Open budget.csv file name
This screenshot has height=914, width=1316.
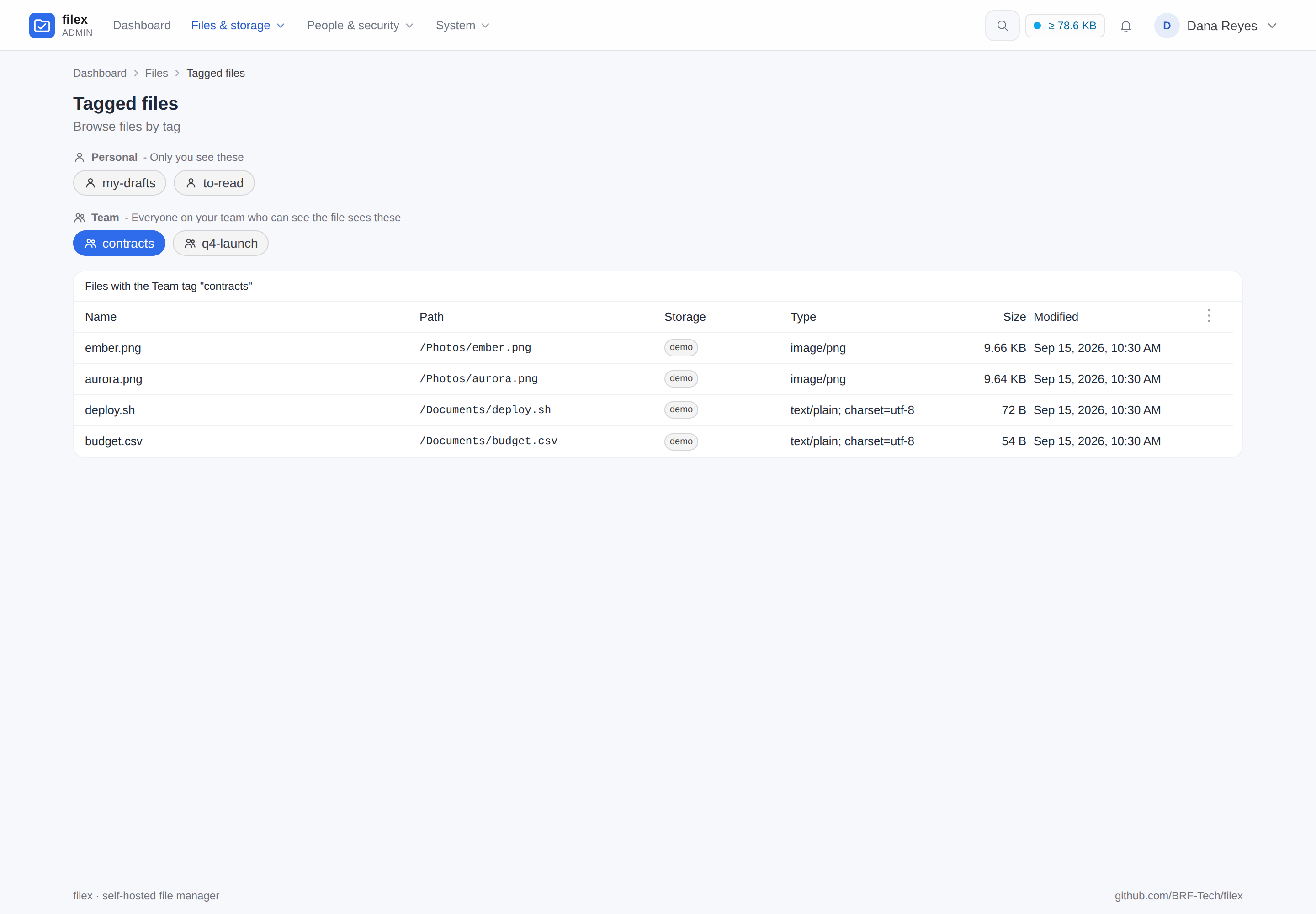pyautogui.click(x=113, y=441)
